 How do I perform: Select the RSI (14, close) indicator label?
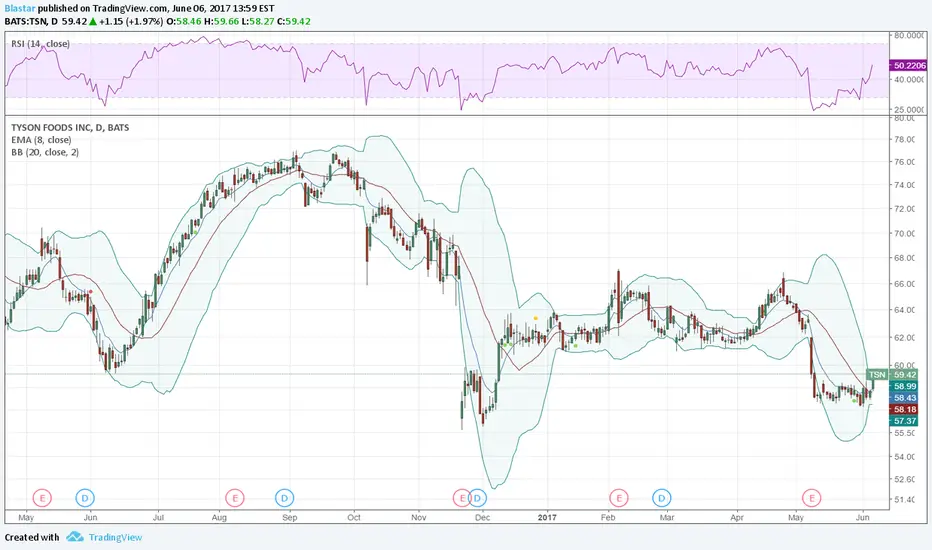click(x=40, y=43)
